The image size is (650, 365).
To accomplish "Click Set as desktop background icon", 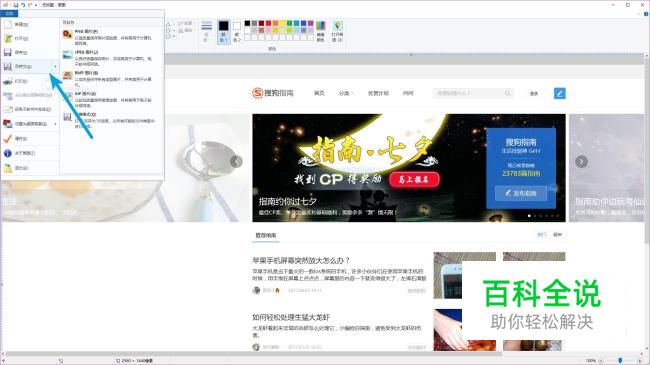I will pos(8,124).
